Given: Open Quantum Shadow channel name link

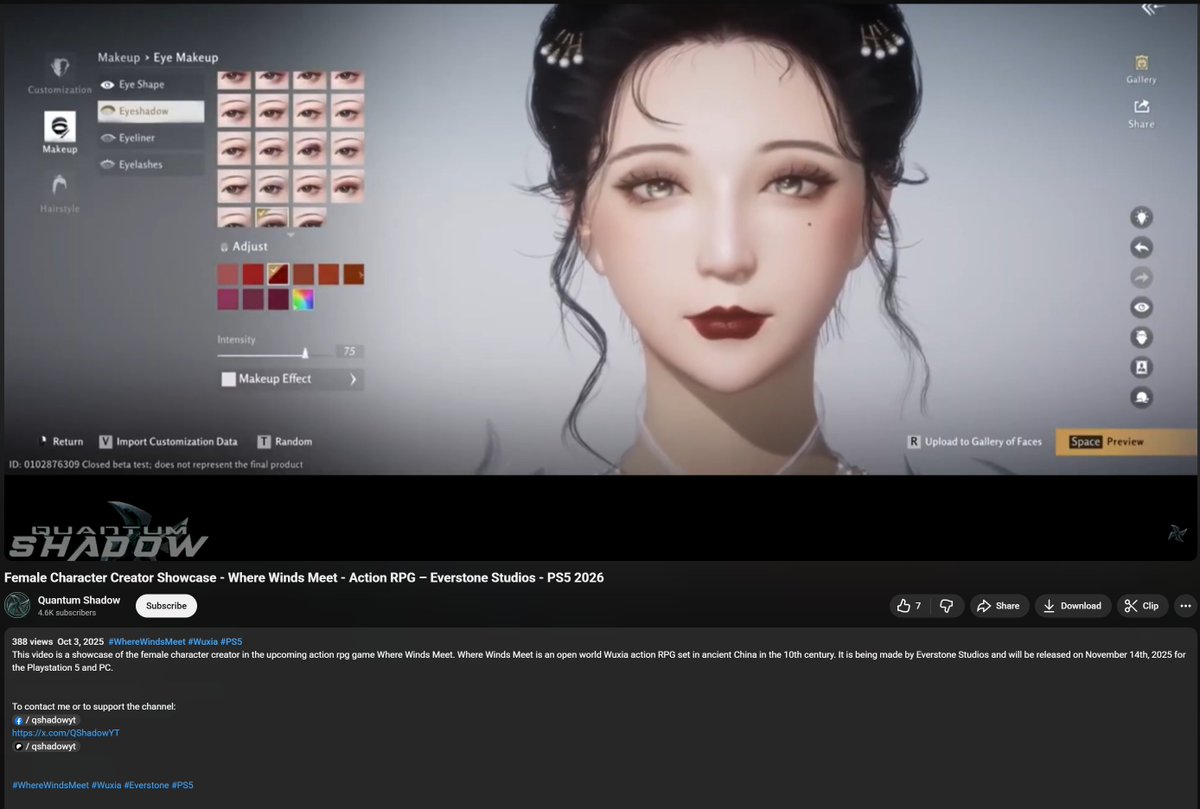Looking at the screenshot, I should (x=79, y=600).
